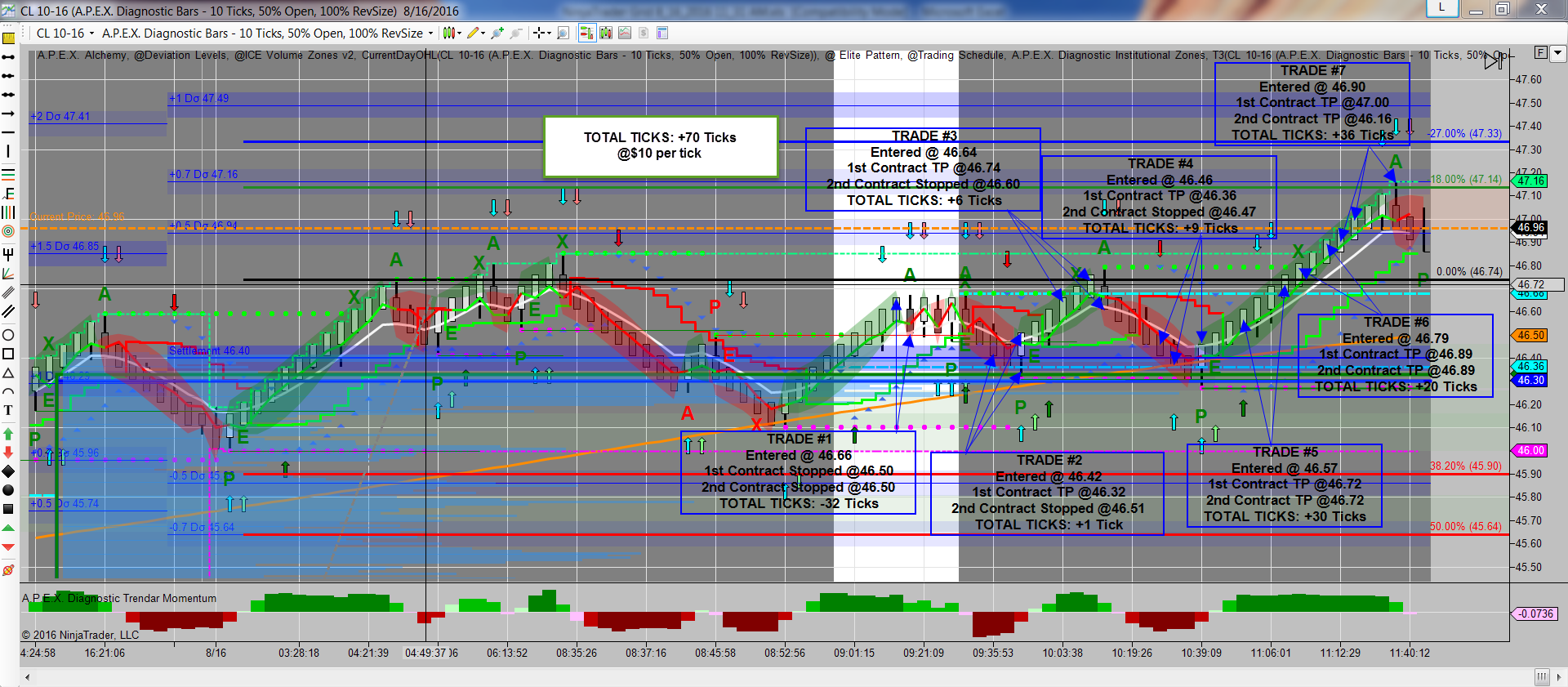Select the Arrow Line drawing tool
The height and width of the screenshot is (687, 1568).
[x=8, y=114]
